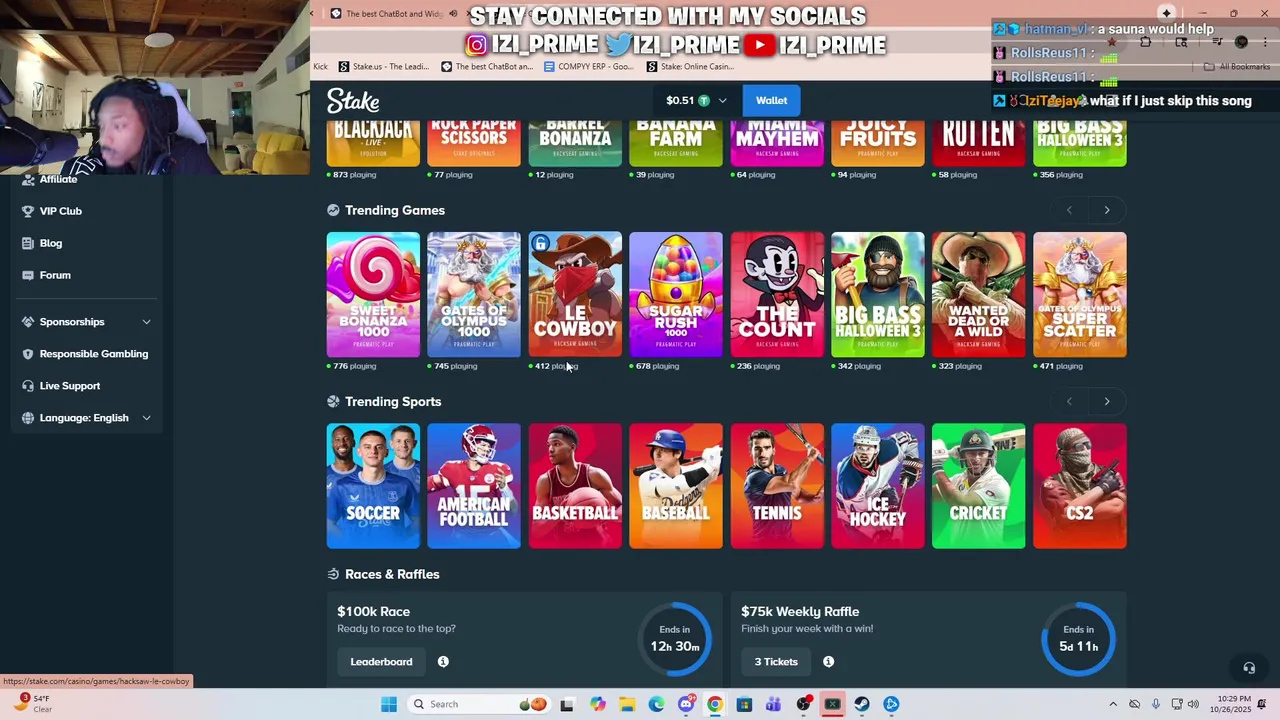The width and height of the screenshot is (1280, 720).
Task: Click the taskbar Search box
Action: point(480,704)
